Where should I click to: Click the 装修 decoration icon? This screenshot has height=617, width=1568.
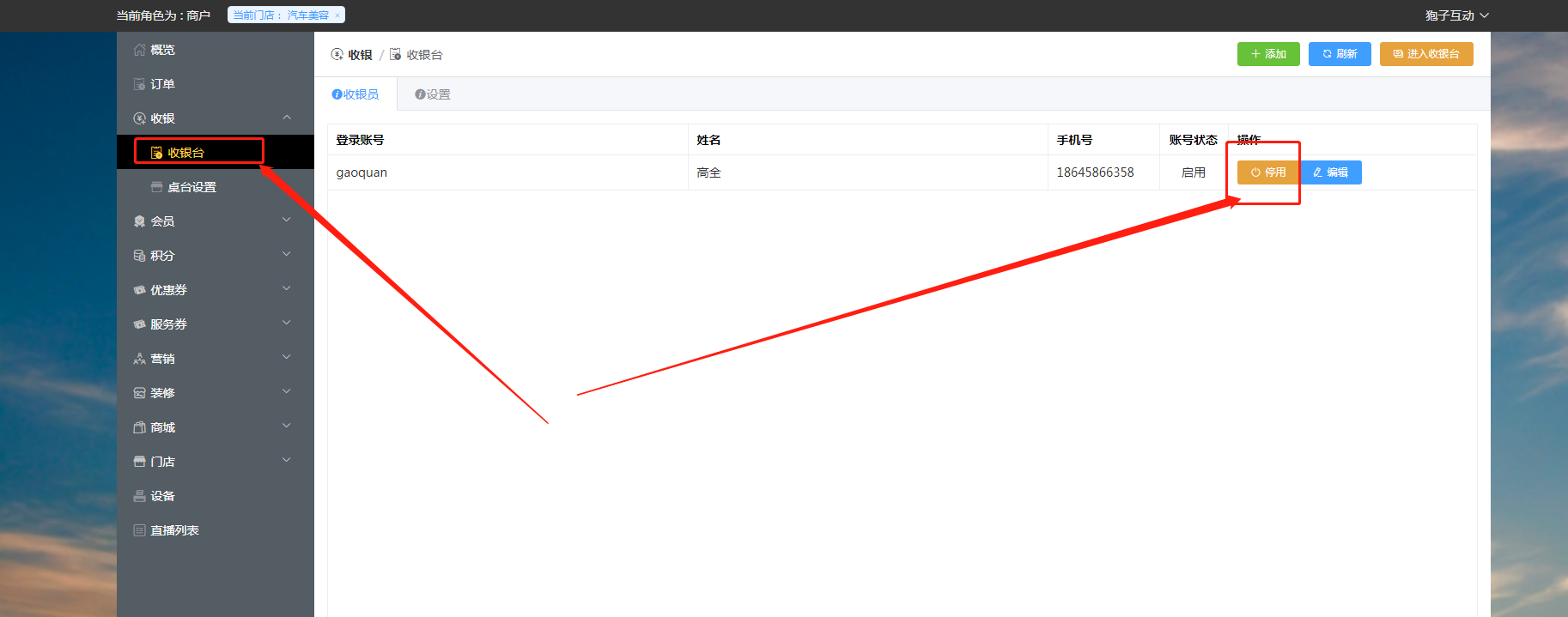tap(139, 393)
